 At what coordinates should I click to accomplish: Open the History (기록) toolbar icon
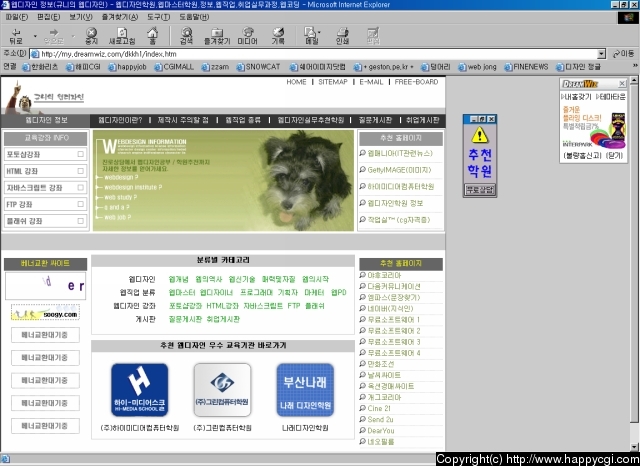click(278, 36)
